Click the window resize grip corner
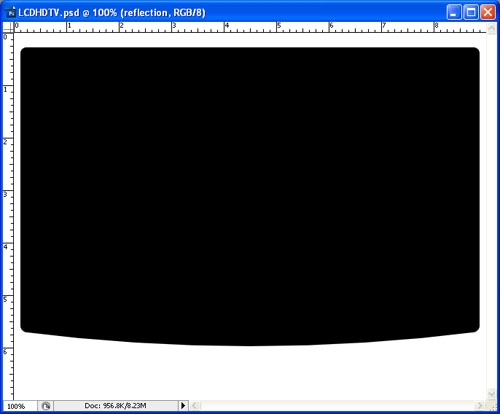Image resolution: width=500 pixels, height=414 pixels. (491, 406)
